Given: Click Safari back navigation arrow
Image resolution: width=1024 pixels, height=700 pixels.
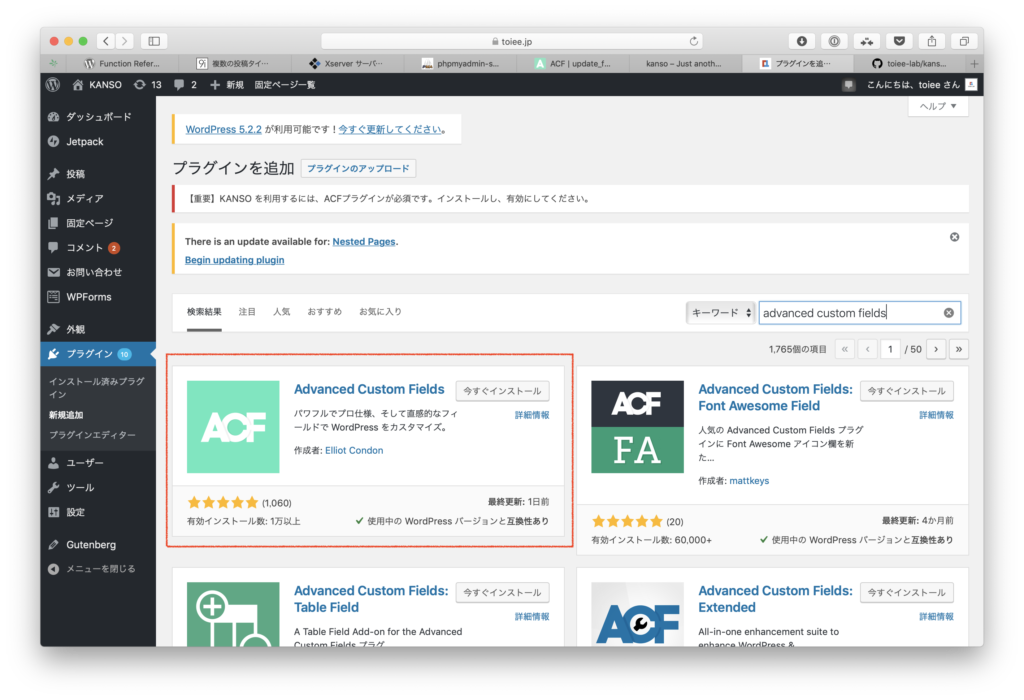Looking at the screenshot, I should pyautogui.click(x=106, y=41).
